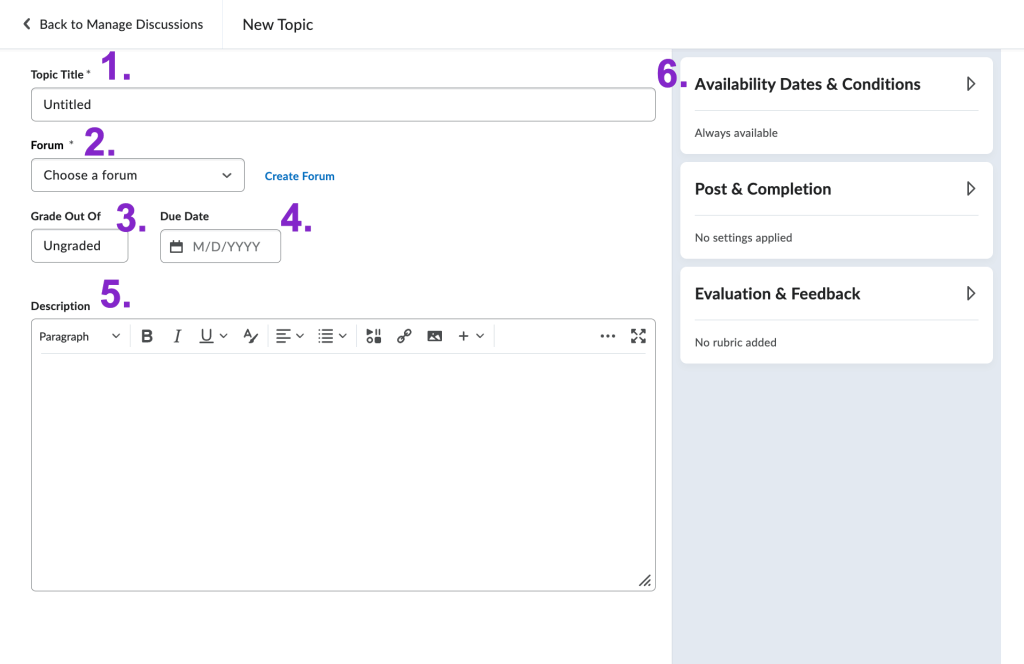Click the Insert Quicklink icon

coord(404,336)
